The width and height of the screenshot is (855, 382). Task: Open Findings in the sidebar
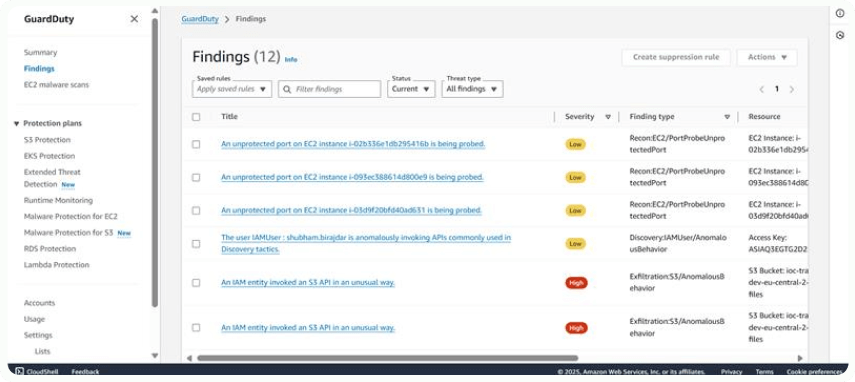point(39,69)
